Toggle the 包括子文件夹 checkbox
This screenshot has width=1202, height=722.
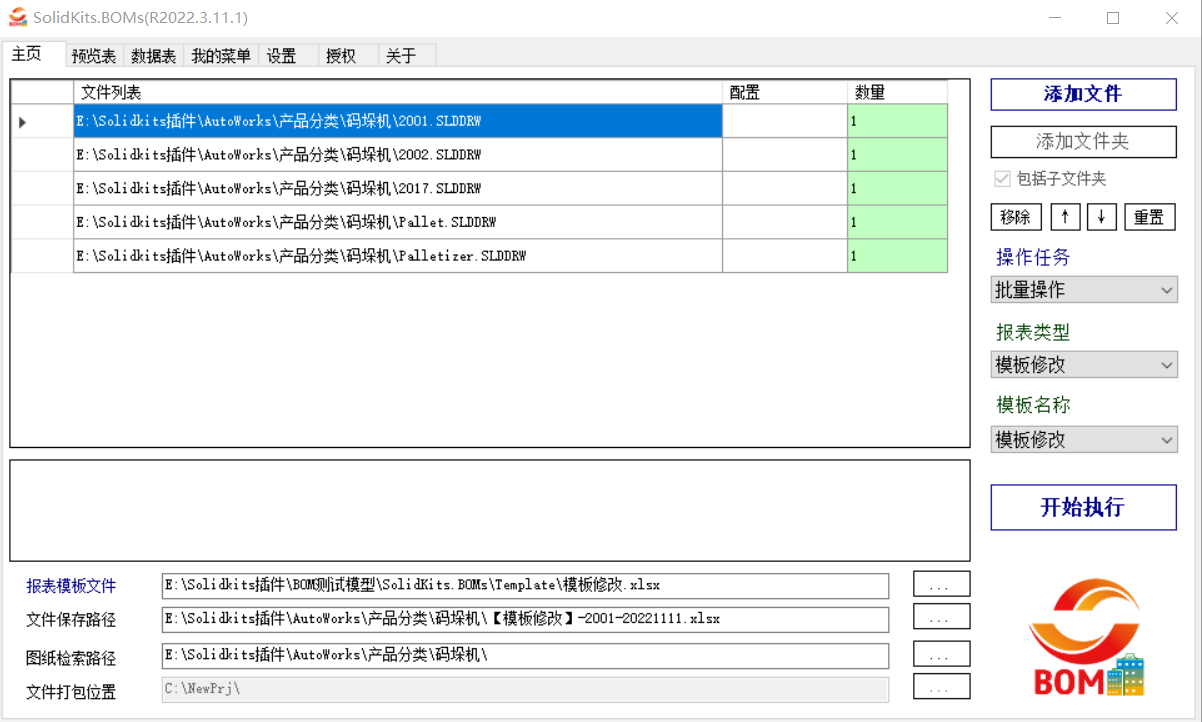coord(1002,178)
